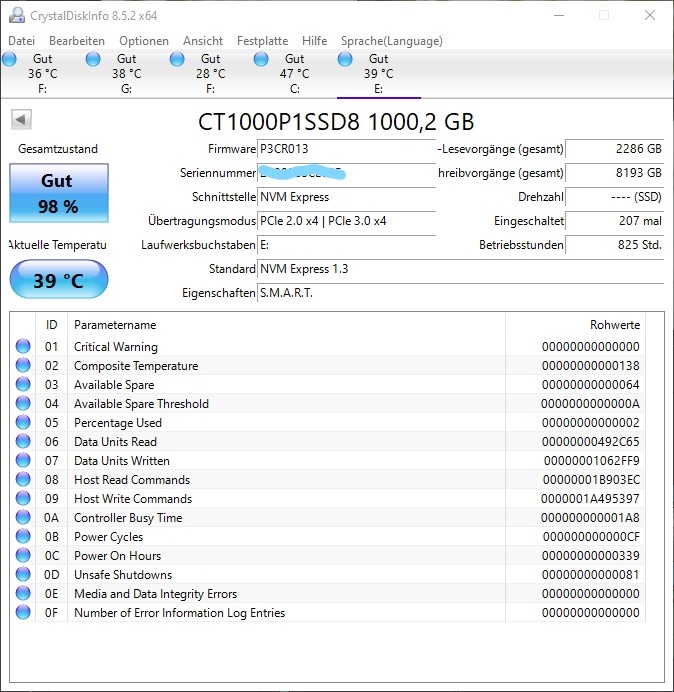Image resolution: width=674 pixels, height=692 pixels.
Task: Click status orb for 38 °C drive G:
Action: (x=93, y=59)
